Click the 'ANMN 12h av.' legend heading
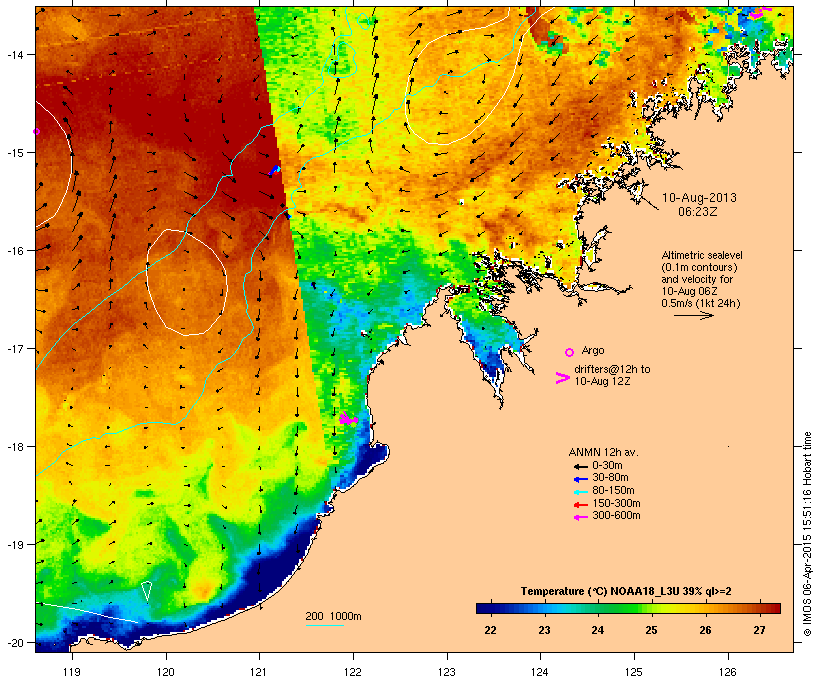Image resolution: width=820 pixels, height=680 pixels. coord(603,452)
